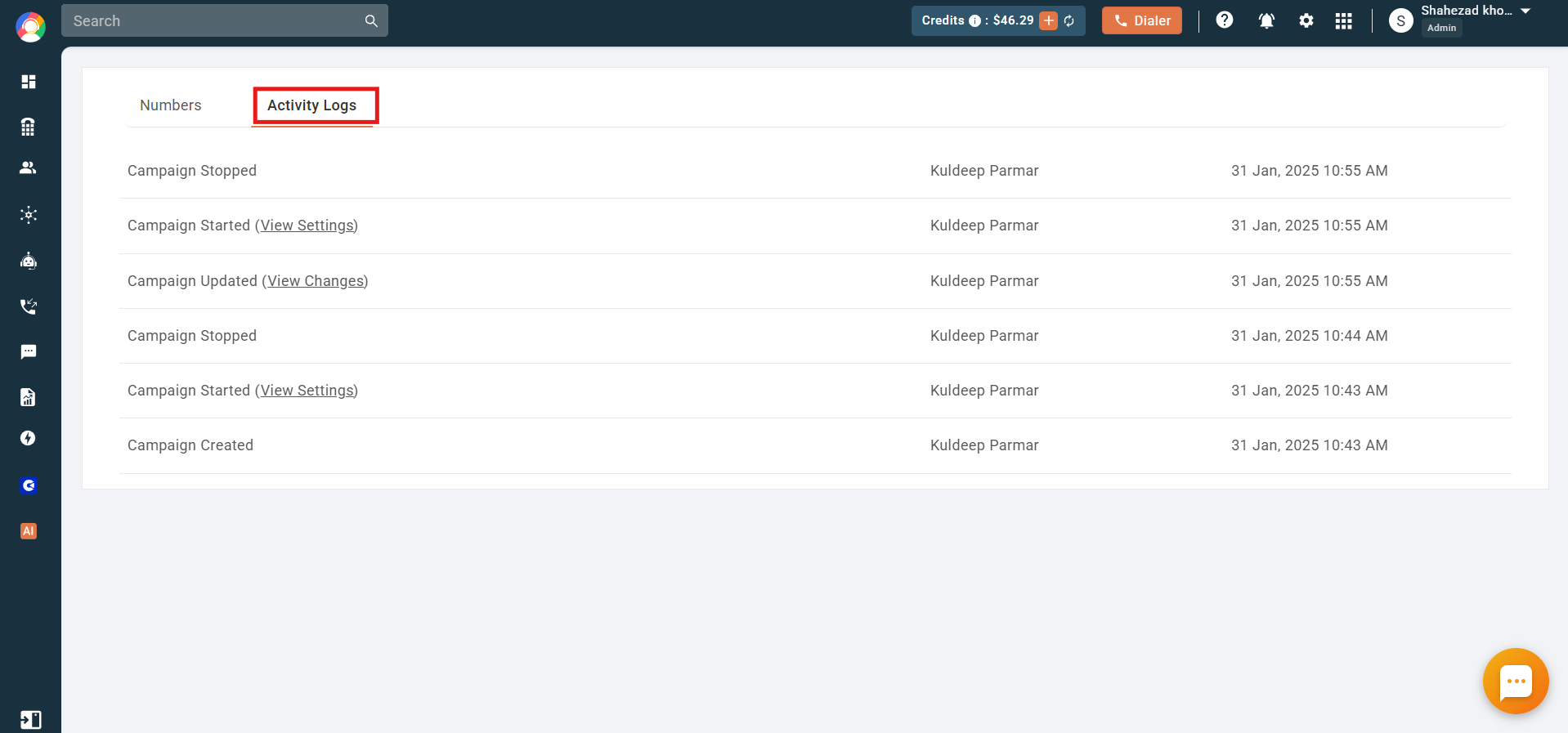Open the reports document icon in sidebar
This screenshot has width=1568, height=733.
pos(29,397)
